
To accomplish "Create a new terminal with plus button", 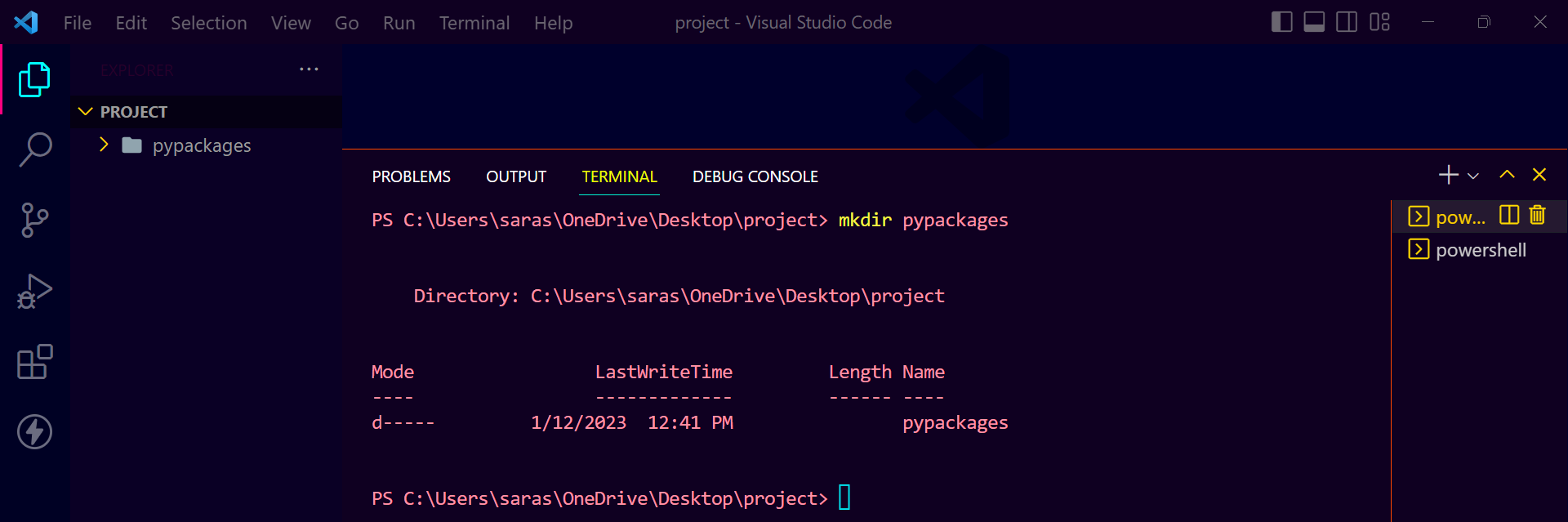I will click(x=1449, y=175).
